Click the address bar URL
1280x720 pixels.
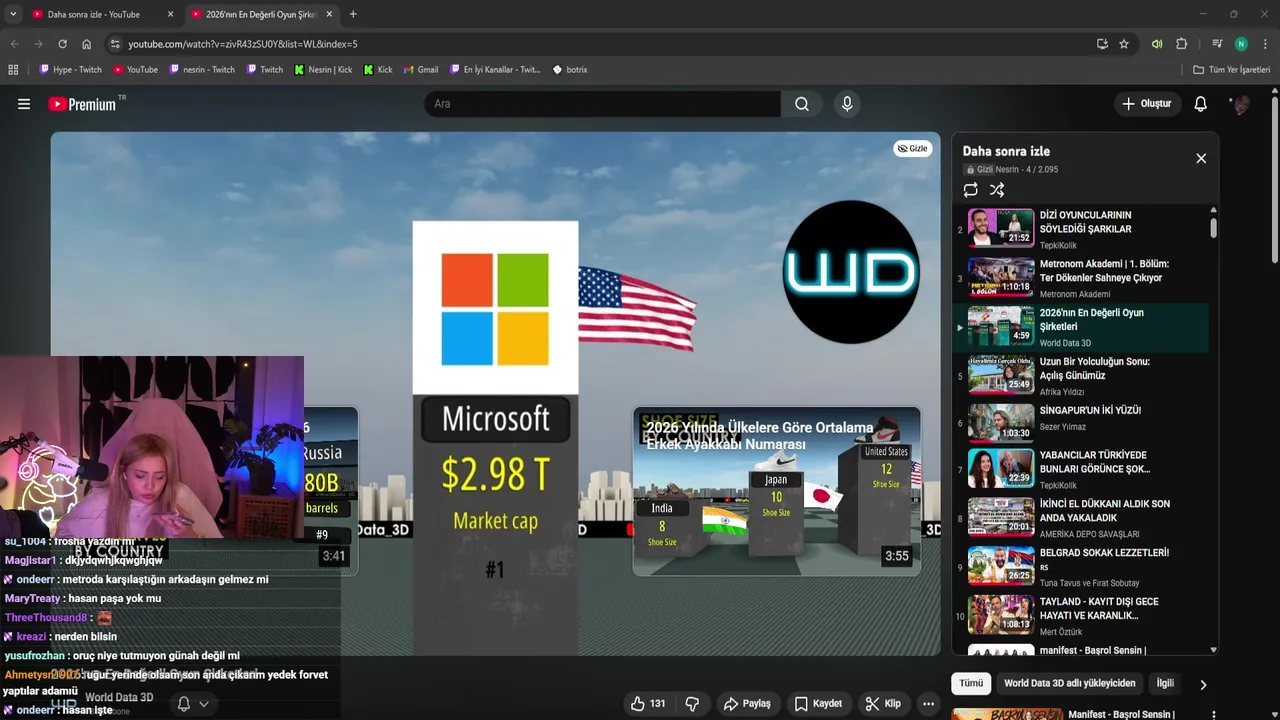242,44
